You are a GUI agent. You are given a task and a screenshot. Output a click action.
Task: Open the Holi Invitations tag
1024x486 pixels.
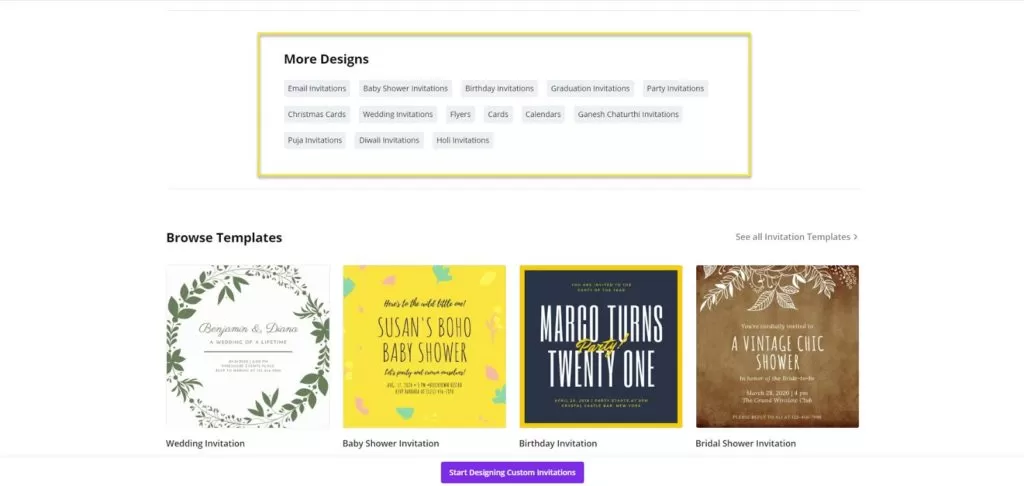pos(462,140)
